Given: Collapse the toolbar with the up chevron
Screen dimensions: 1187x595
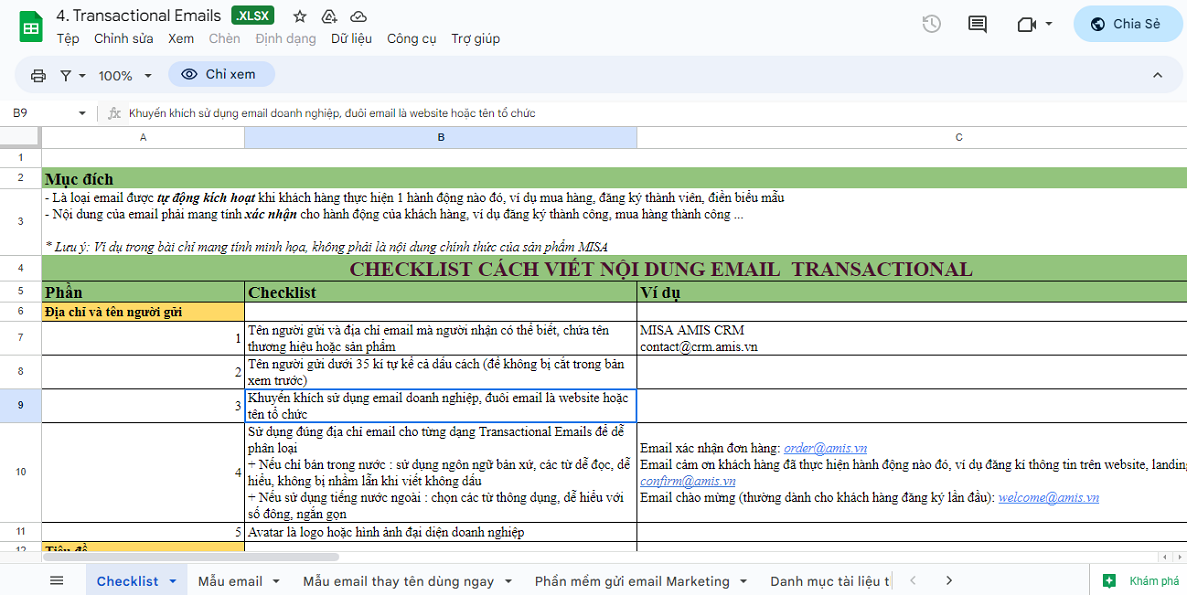Looking at the screenshot, I should pyautogui.click(x=1157, y=75).
